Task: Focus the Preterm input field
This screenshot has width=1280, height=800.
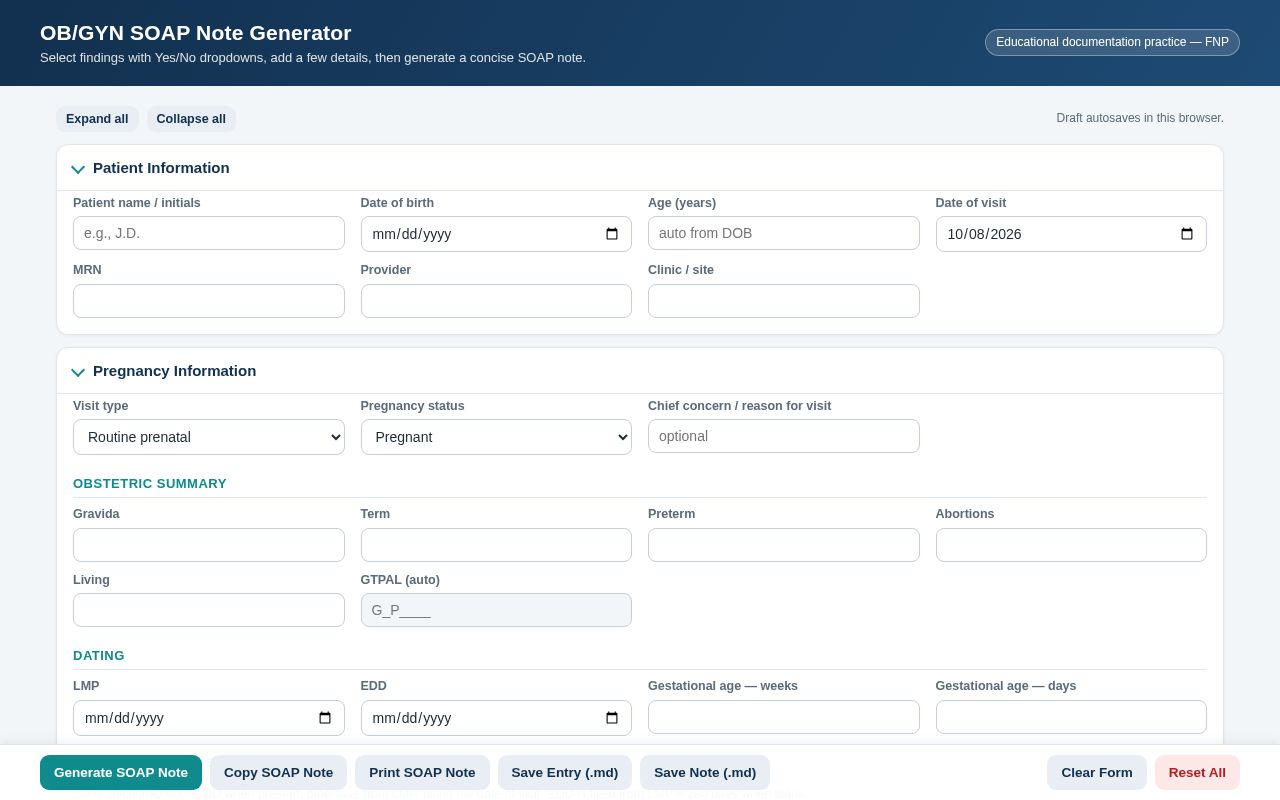Action: coord(784,545)
